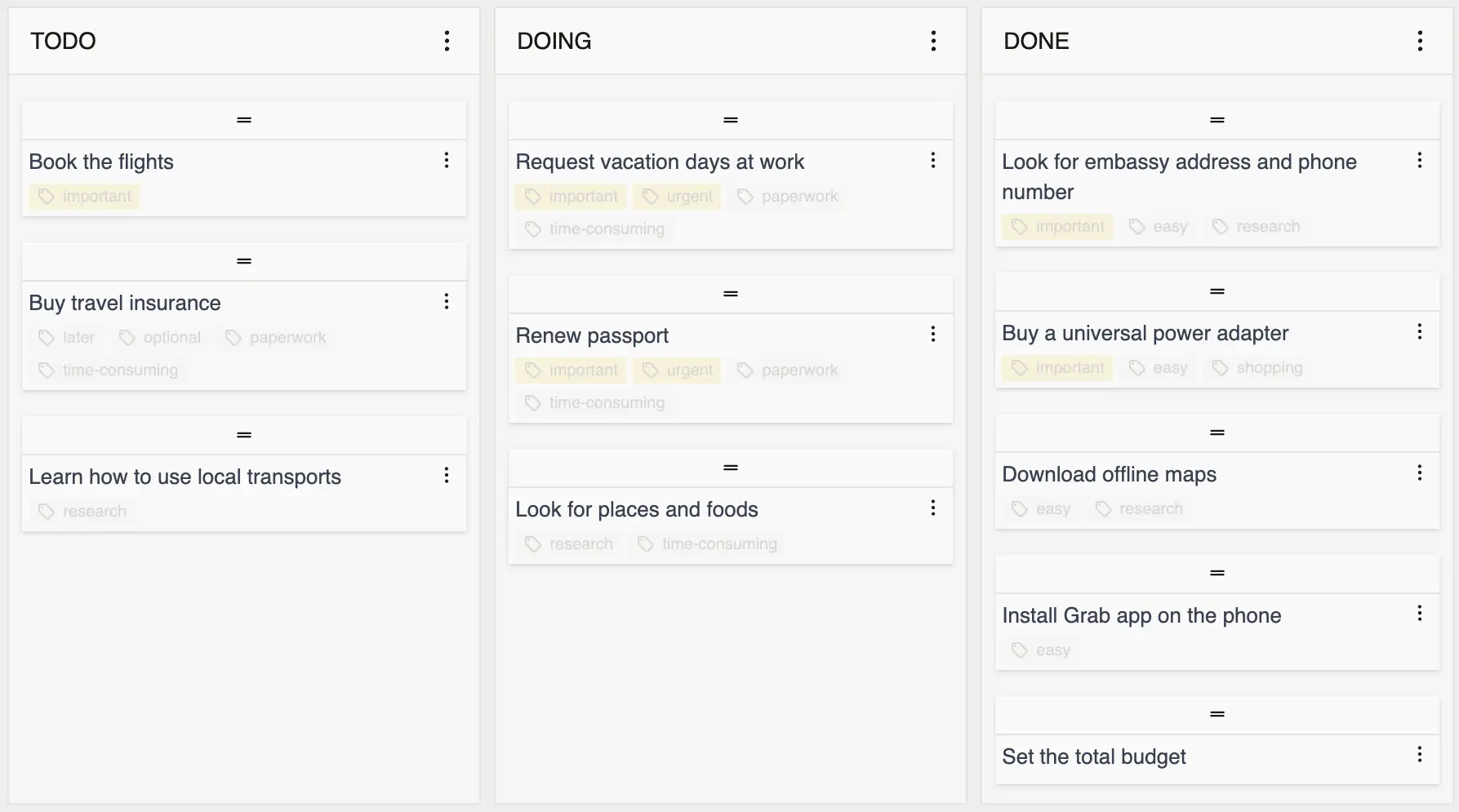The image size is (1459, 812).
Task: Click the drag handle on 'Buy travel insurance' card
Action: click(x=243, y=261)
